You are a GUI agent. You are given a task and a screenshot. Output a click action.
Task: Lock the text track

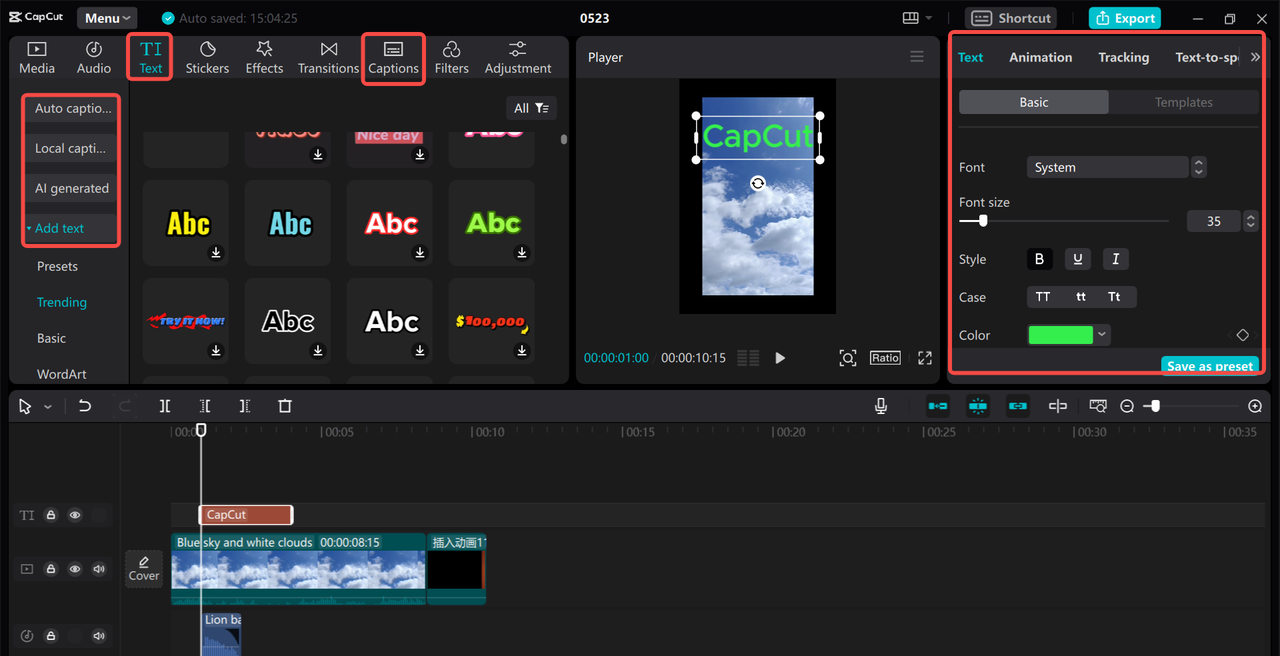[x=51, y=515]
